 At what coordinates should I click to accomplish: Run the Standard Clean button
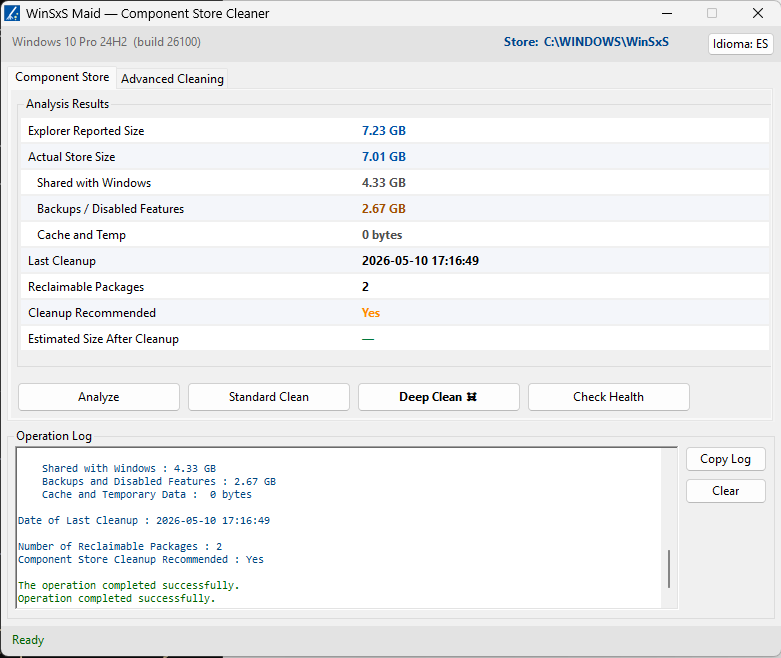pos(269,397)
